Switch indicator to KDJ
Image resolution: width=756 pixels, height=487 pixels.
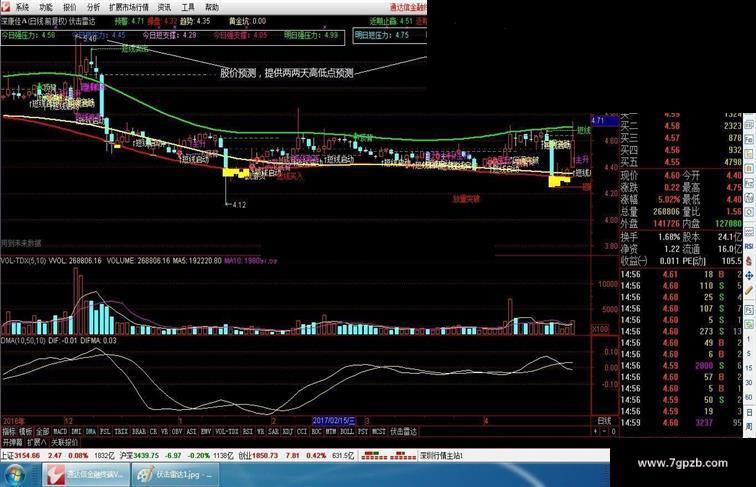pyautogui.click(x=287, y=432)
